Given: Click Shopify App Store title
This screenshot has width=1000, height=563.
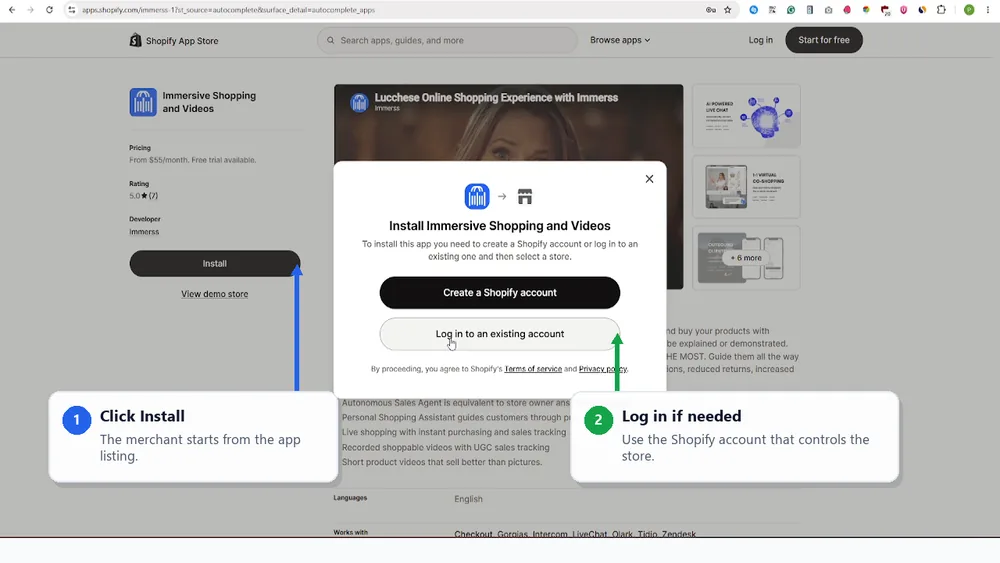Looking at the screenshot, I should [182, 41].
